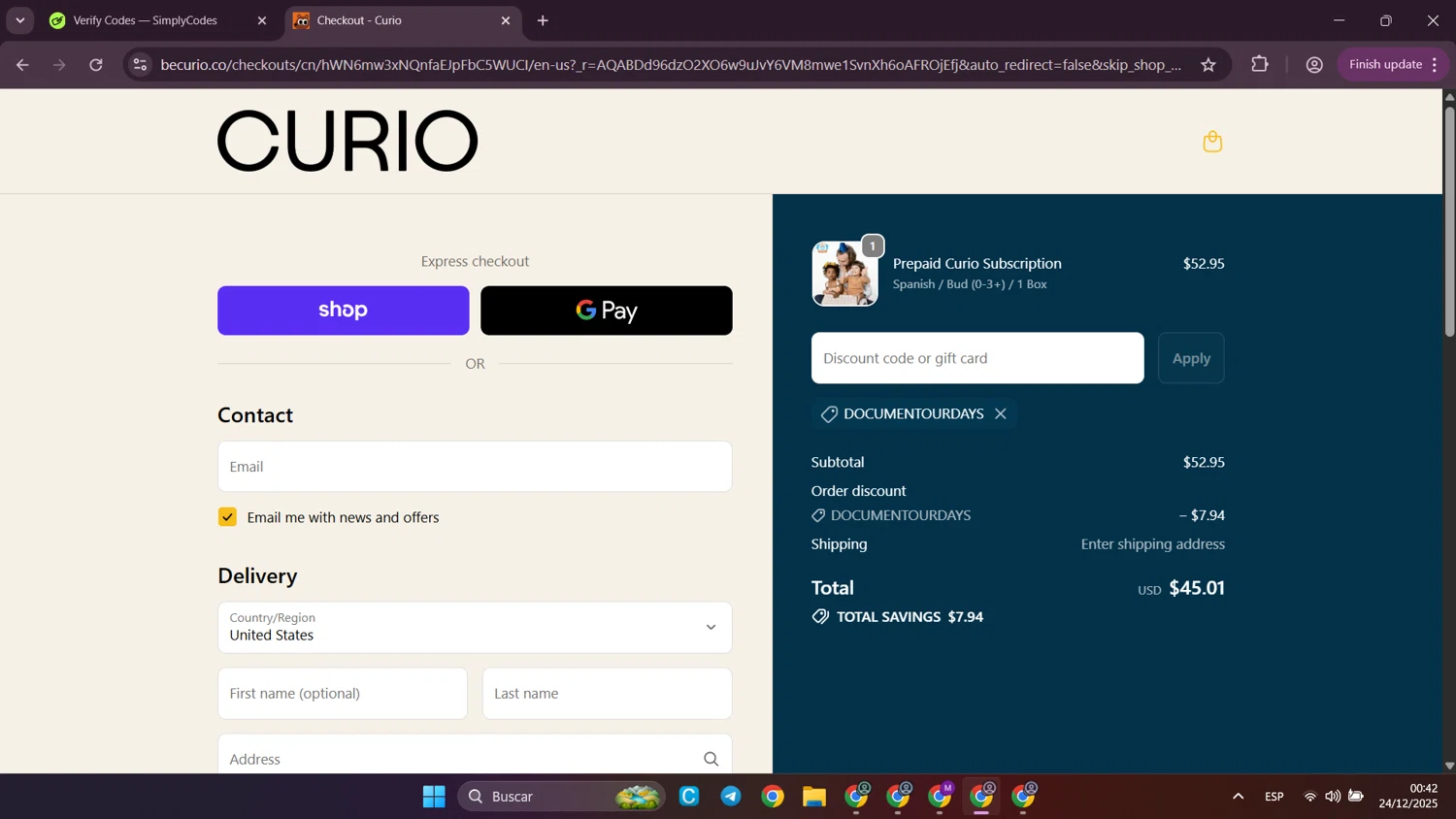Open the blue C app in taskbar
Screen dimensions: 1456x819
[x=689, y=797]
